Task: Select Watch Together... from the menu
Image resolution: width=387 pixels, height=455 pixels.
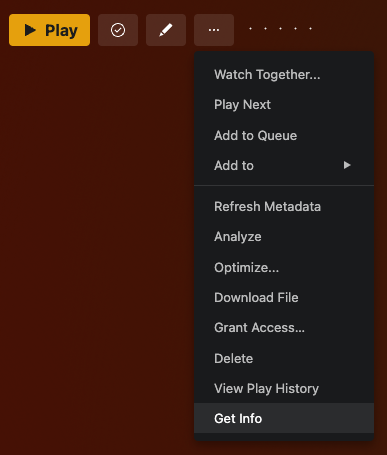Action: (x=284, y=75)
